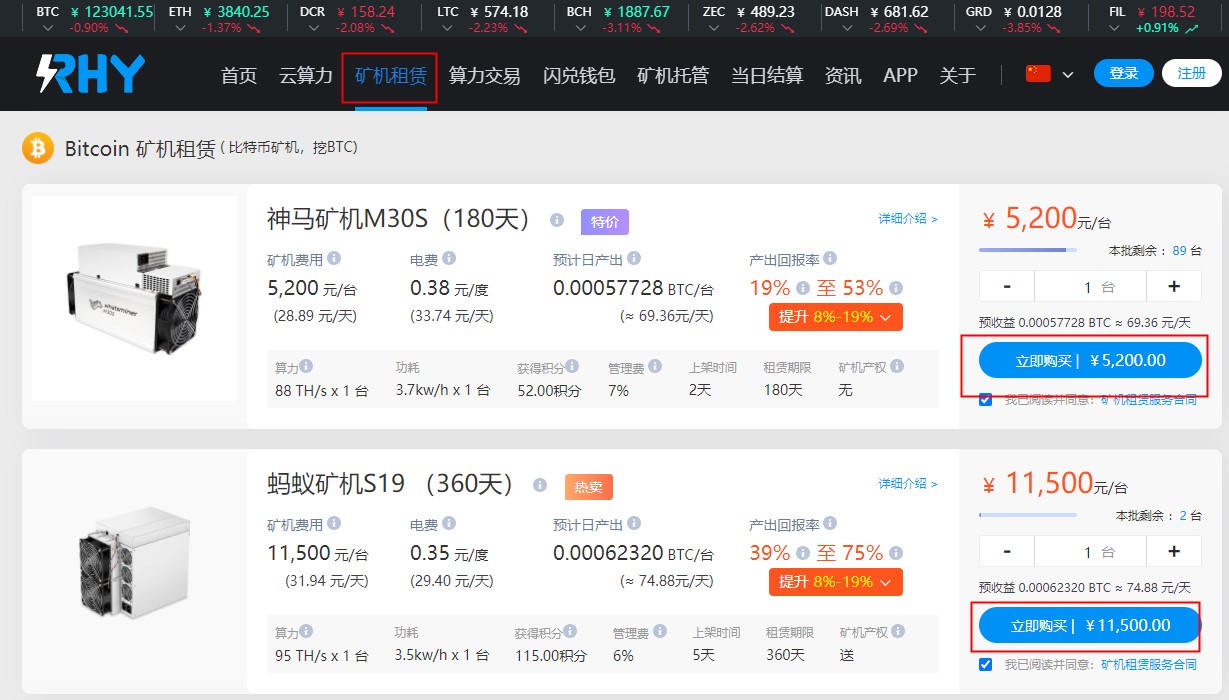Click 电费 info icon in S19 card
Viewport: 1229px width, 700px height.
[449, 523]
